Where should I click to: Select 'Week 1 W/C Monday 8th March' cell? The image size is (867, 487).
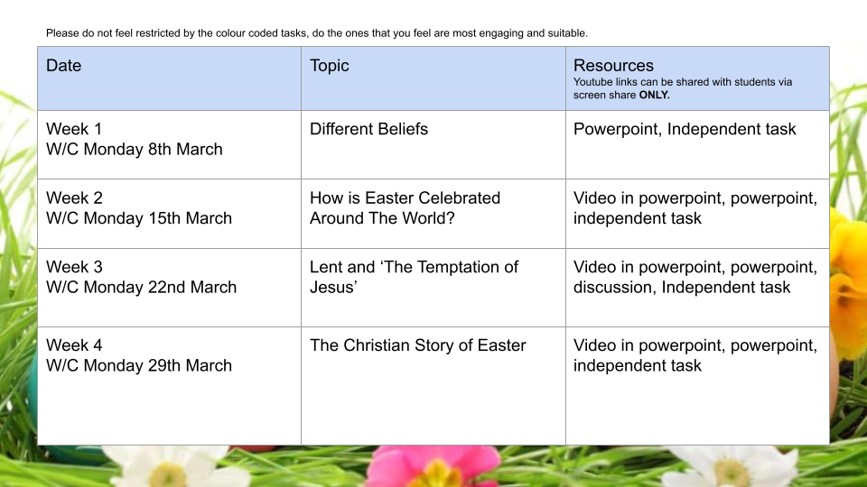(169, 145)
